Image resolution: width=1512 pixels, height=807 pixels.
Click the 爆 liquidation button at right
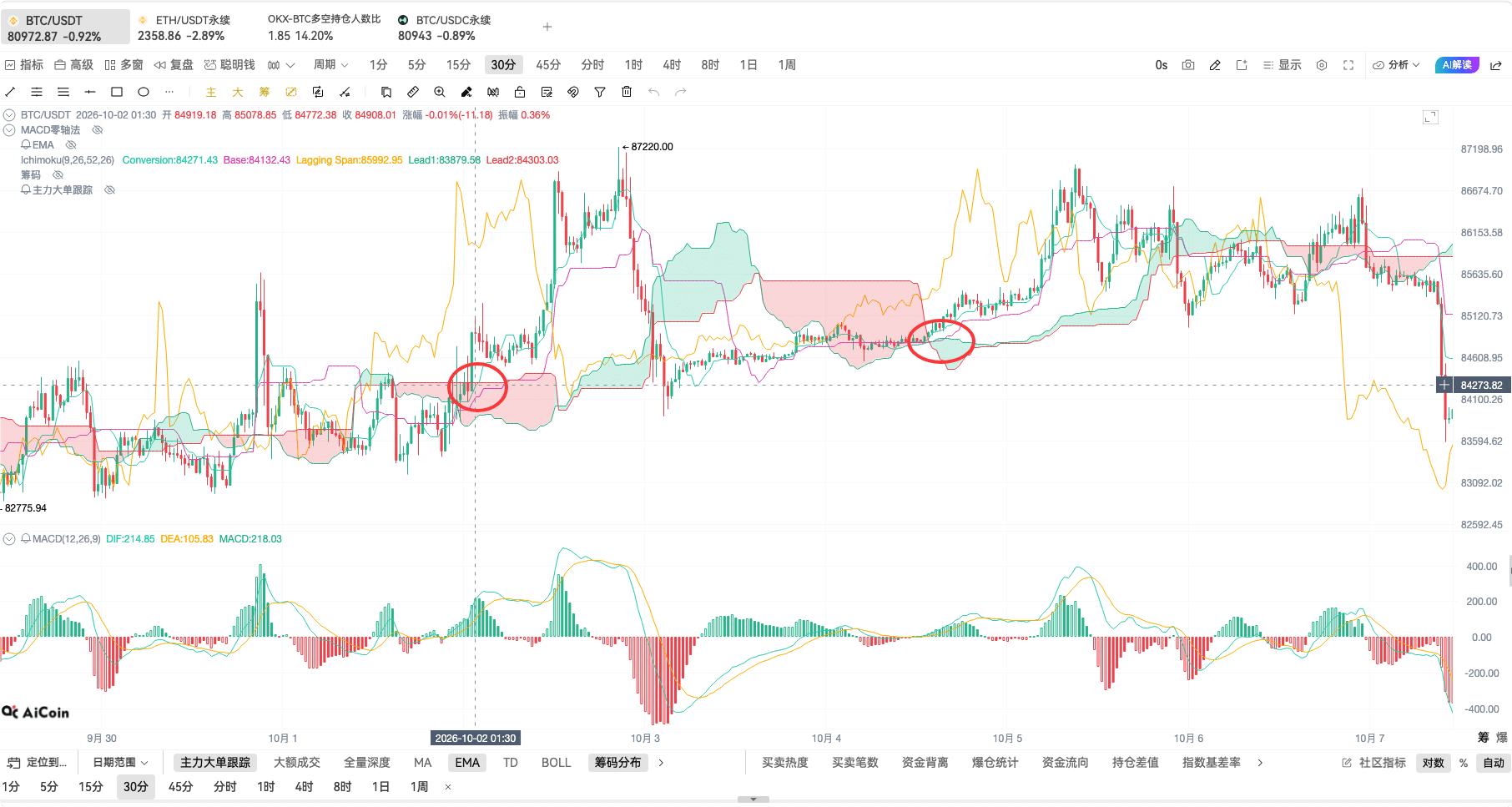coord(1502,738)
